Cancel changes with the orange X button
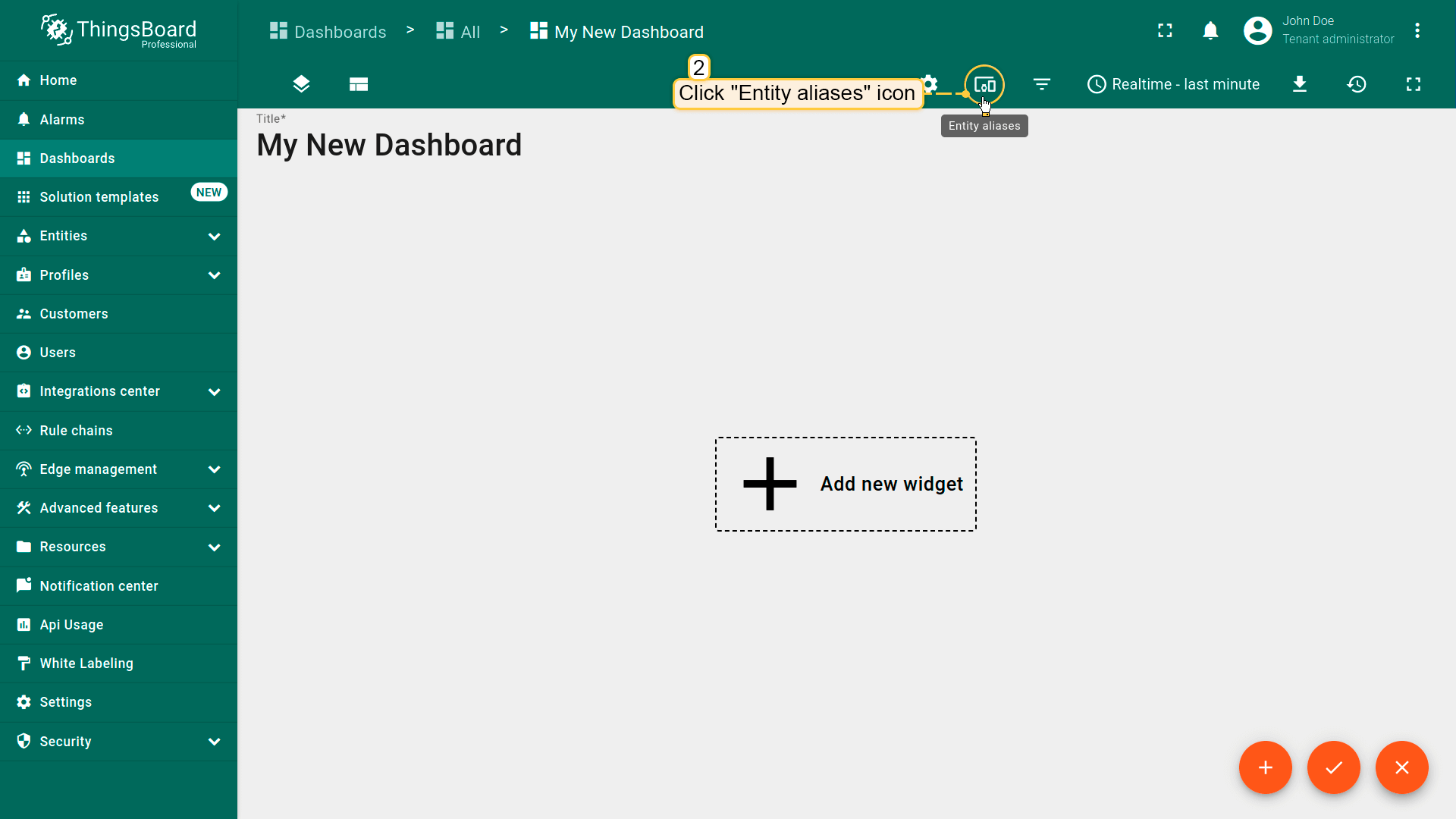The height and width of the screenshot is (819, 1456). click(1401, 767)
